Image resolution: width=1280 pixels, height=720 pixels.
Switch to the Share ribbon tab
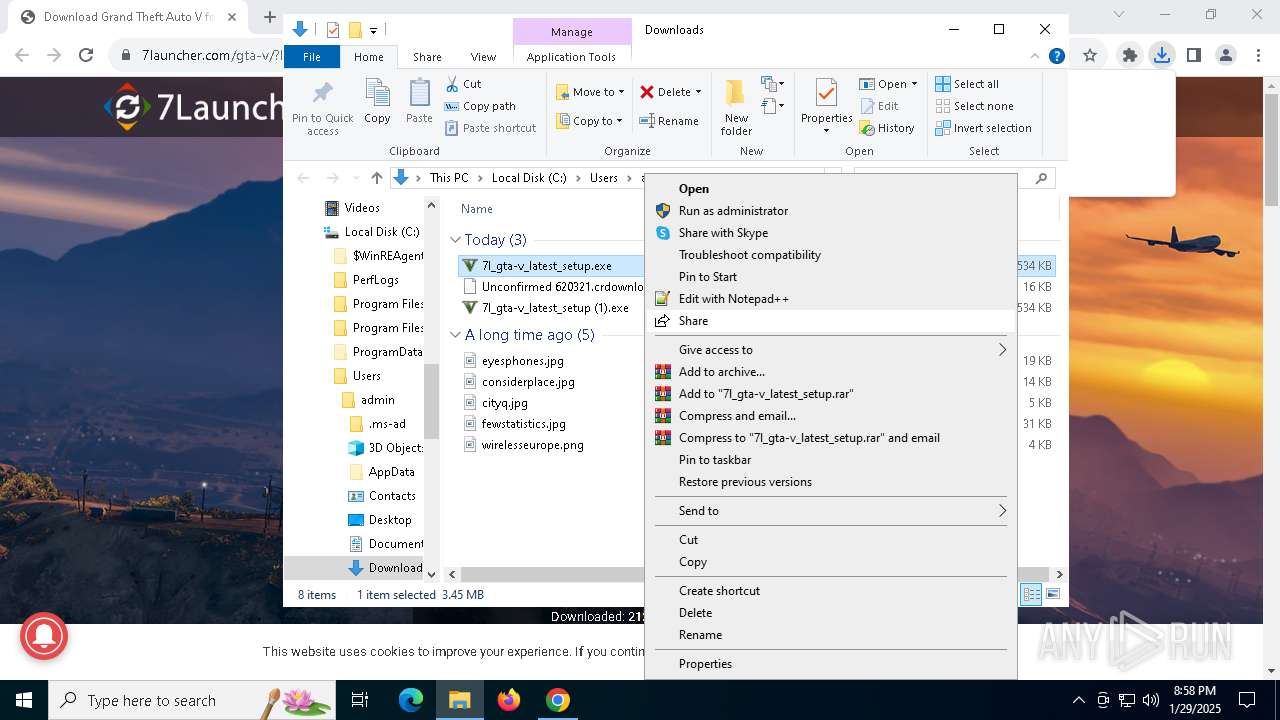click(x=427, y=57)
